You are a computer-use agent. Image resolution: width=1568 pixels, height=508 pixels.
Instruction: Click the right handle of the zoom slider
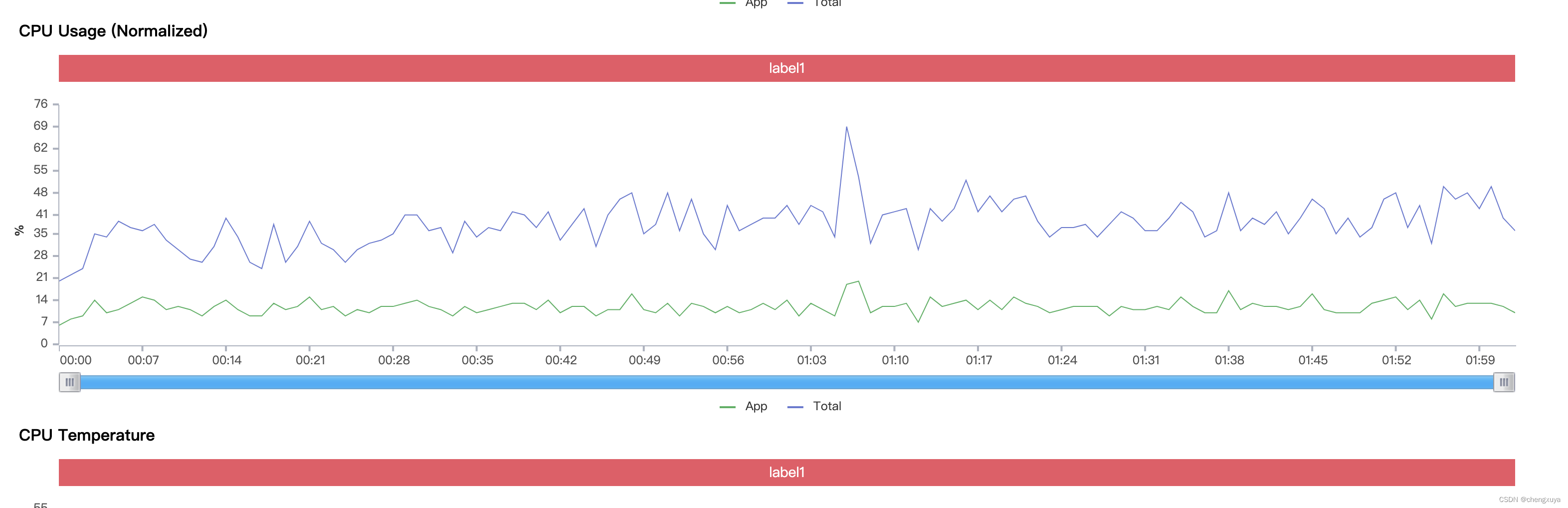tap(1504, 382)
